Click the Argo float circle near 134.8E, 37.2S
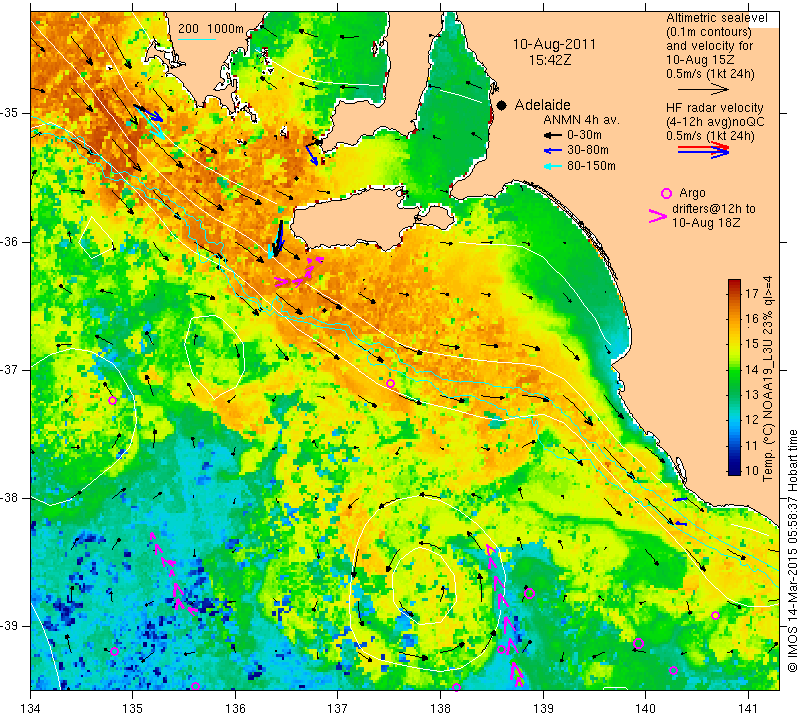Image resolution: width=800 pixels, height=720 pixels. pyautogui.click(x=112, y=400)
